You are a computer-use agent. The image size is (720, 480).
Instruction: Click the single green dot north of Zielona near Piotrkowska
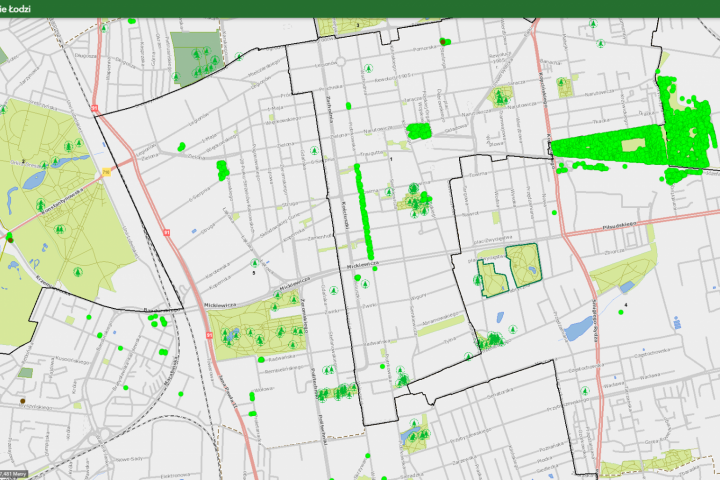coord(349,106)
